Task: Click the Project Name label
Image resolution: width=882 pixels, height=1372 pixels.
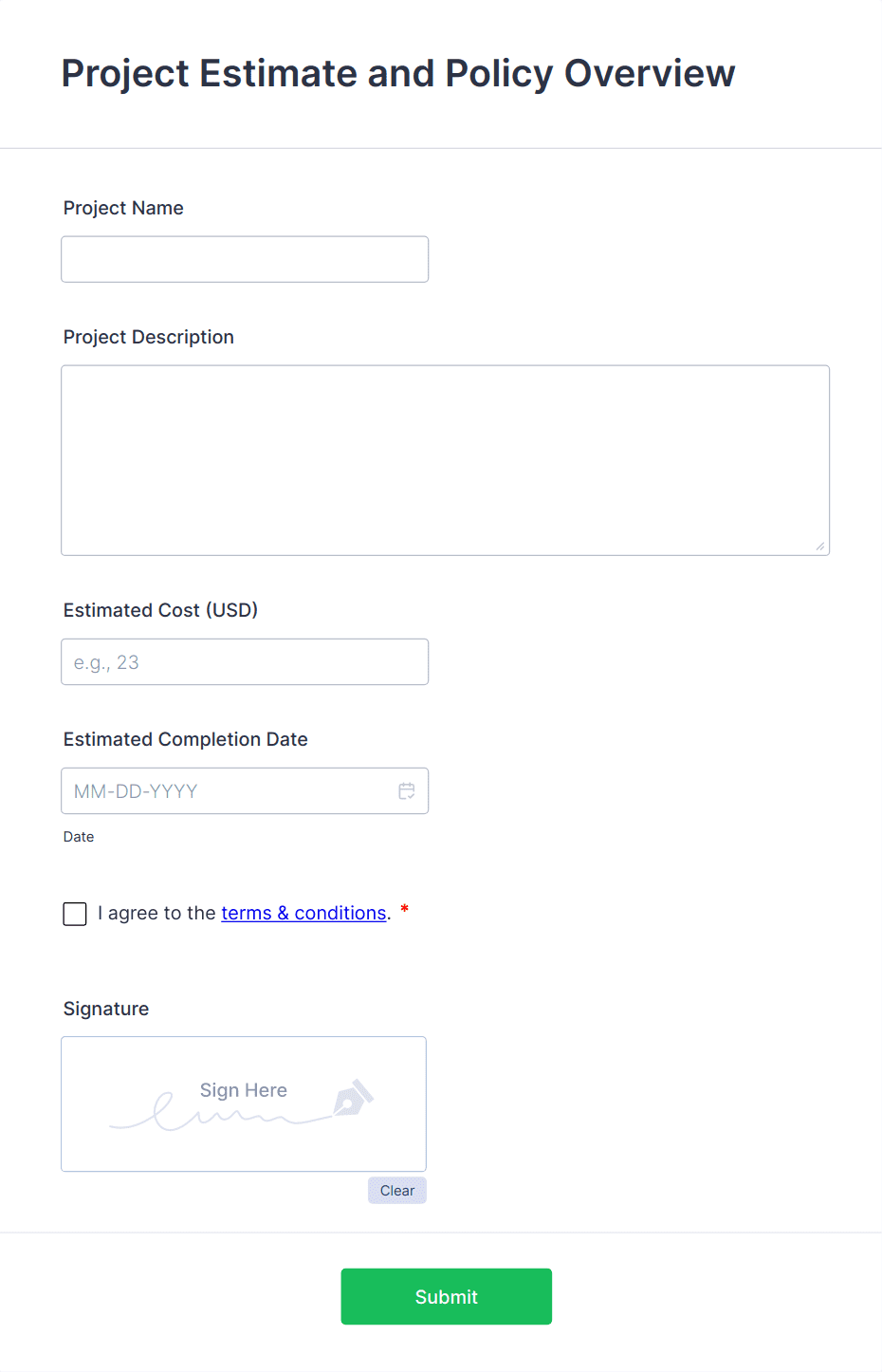Action: tap(123, 208)
